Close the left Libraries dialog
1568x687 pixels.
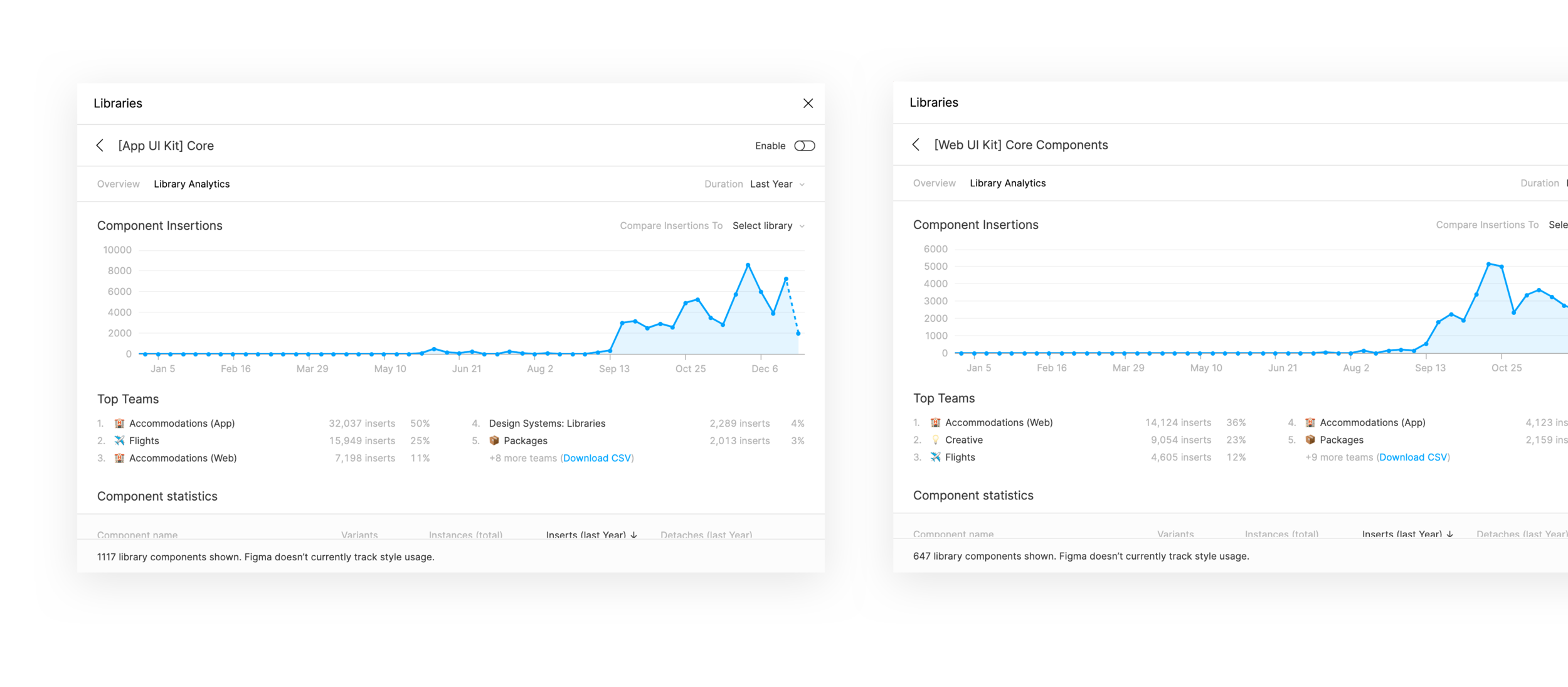808,104
